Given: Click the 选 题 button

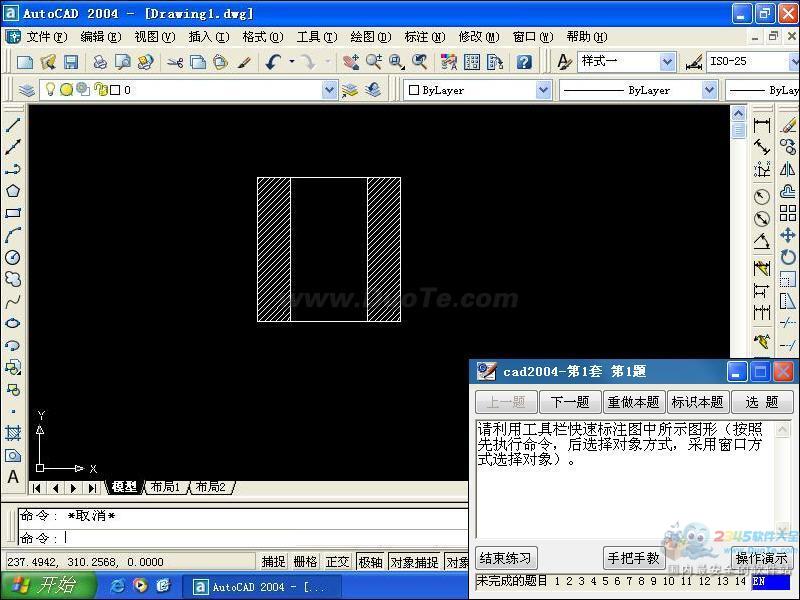Looking at the screenshot, I should (x=762, y=402).
